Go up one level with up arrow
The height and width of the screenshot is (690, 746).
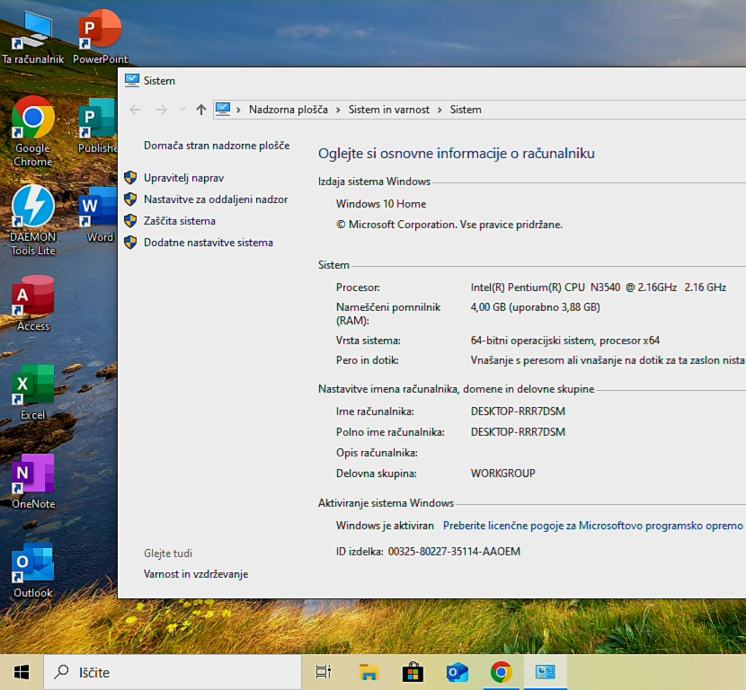click(201, 110)
